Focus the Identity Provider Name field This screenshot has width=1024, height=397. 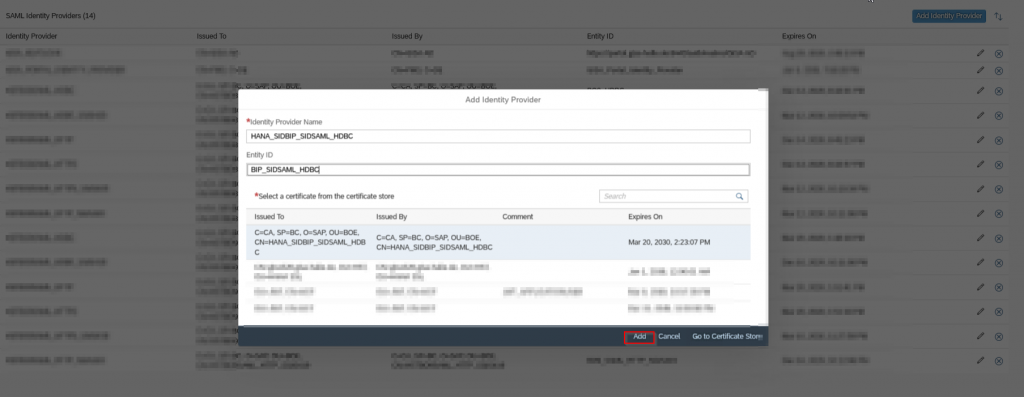[x=498, y=136]
